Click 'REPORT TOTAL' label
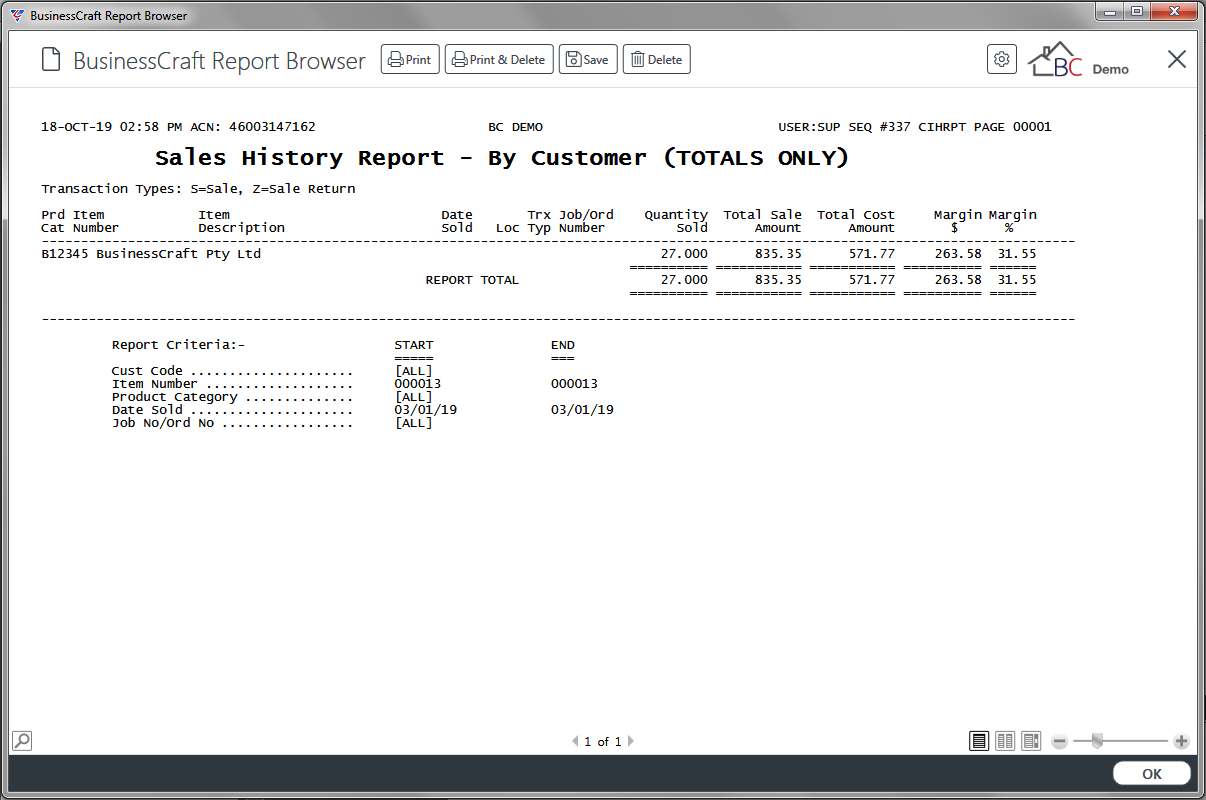1206x800 pixels. [x=472, y=280]
